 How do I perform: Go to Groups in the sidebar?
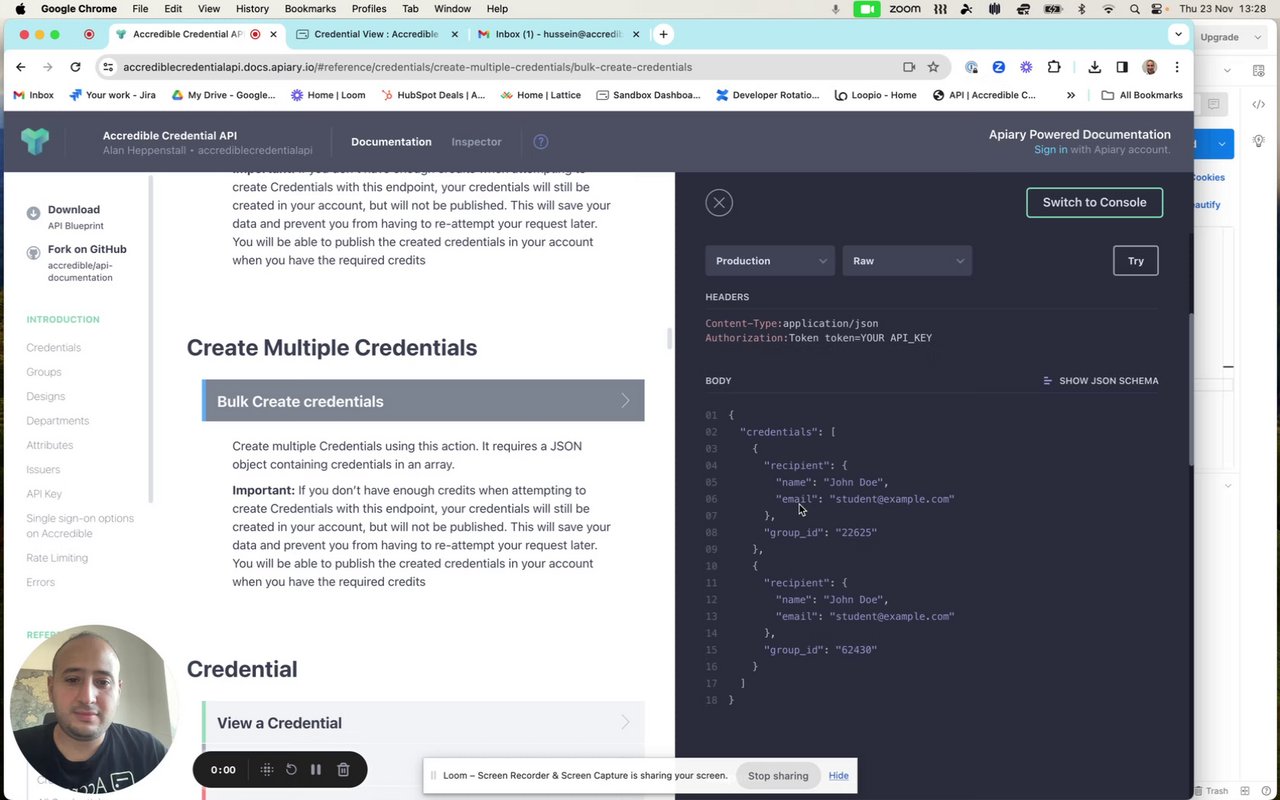click(x=44, y=372)
